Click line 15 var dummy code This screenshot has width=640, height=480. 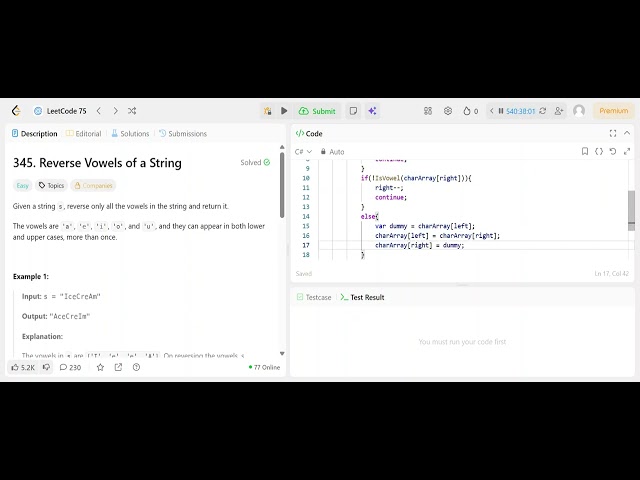(425, 226)
